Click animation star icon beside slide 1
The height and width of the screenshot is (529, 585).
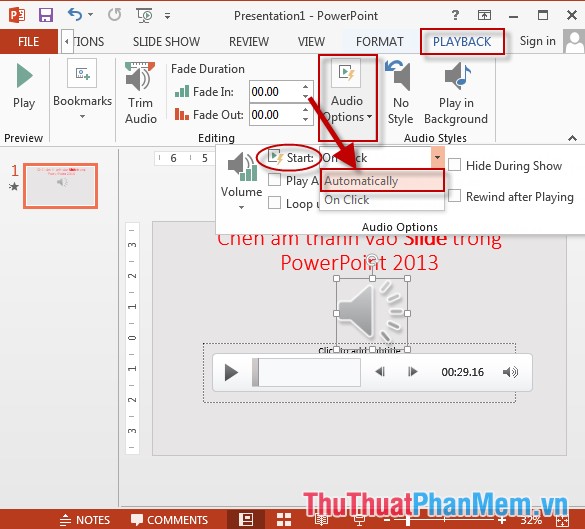(14, 186)
